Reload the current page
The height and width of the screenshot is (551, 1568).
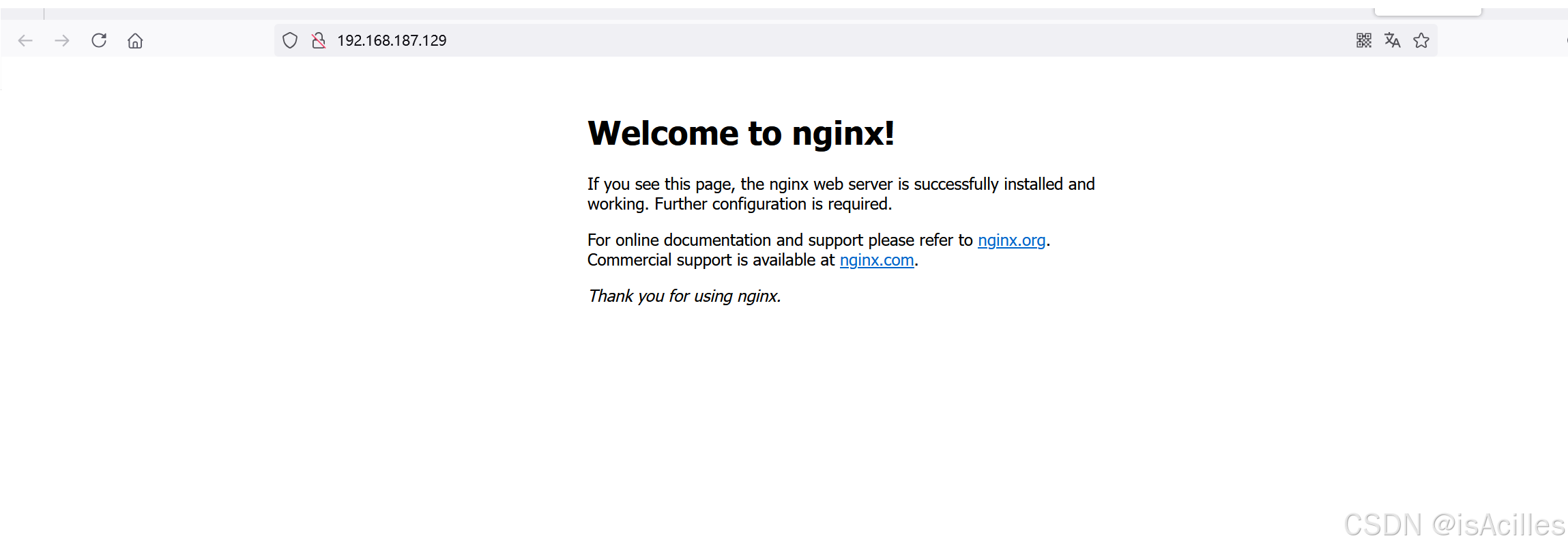click(99, 40)
